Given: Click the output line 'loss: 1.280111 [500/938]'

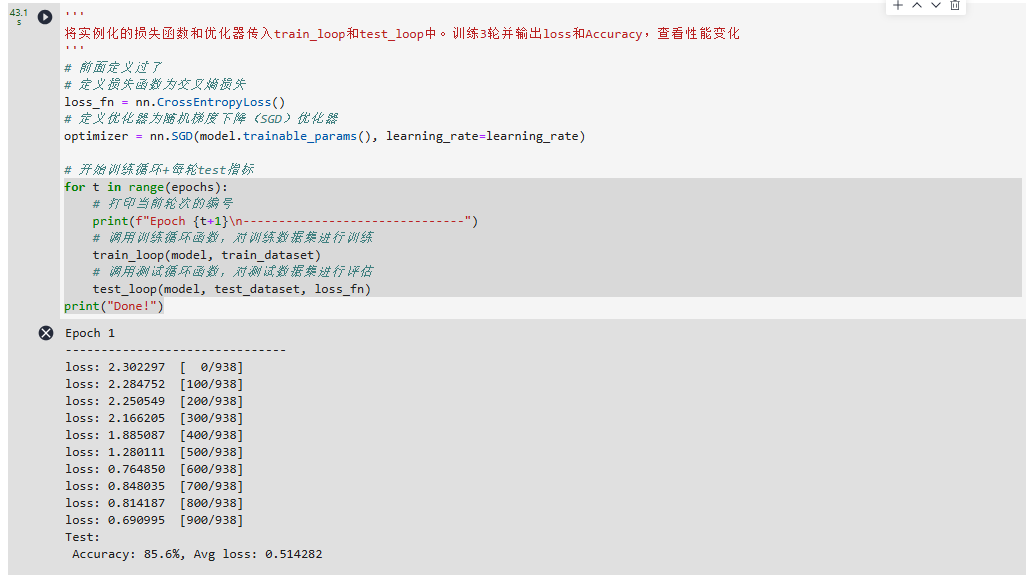Looking at the screenshot, I should [154, 452].
